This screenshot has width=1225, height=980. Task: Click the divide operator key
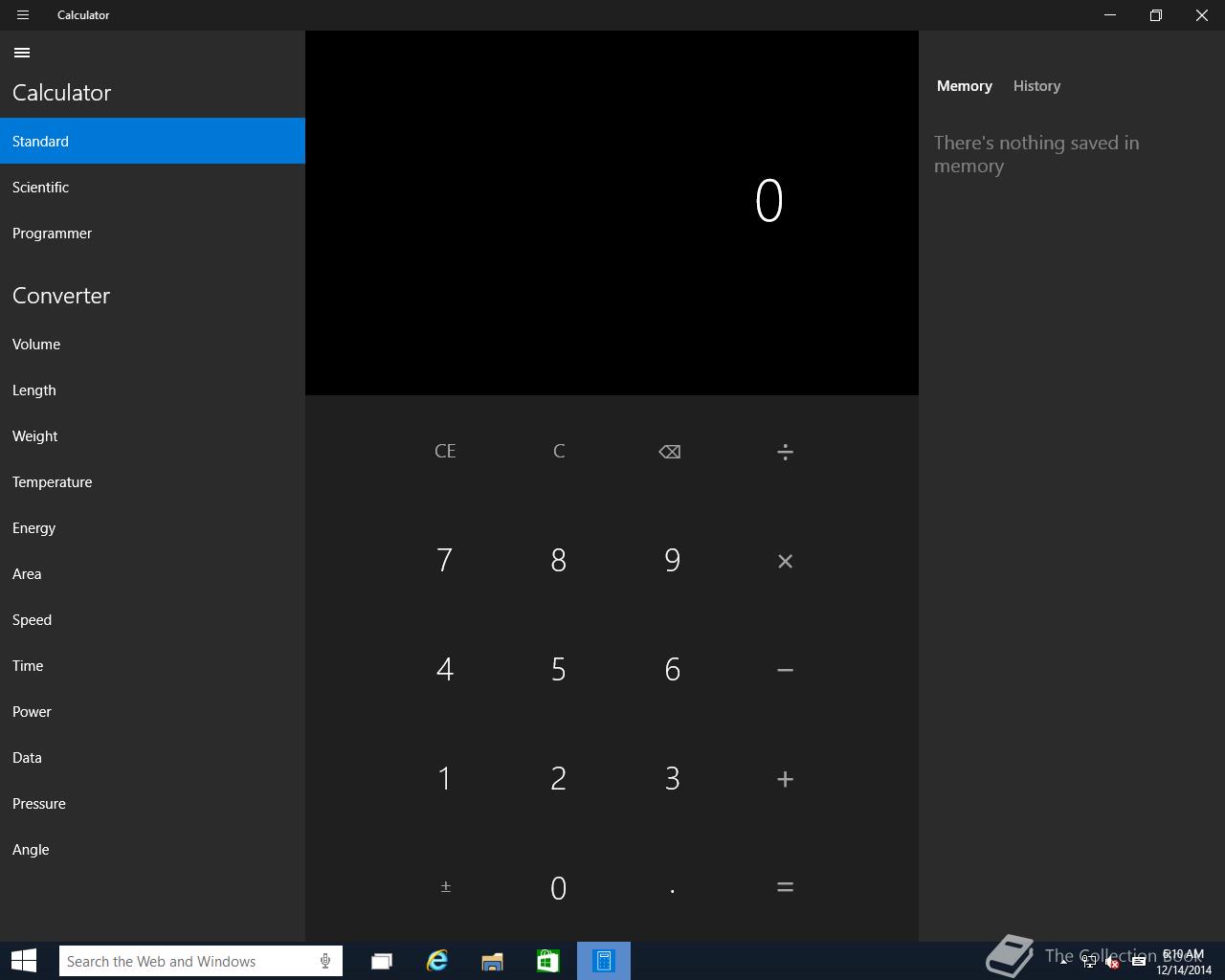tap(785, 452)
